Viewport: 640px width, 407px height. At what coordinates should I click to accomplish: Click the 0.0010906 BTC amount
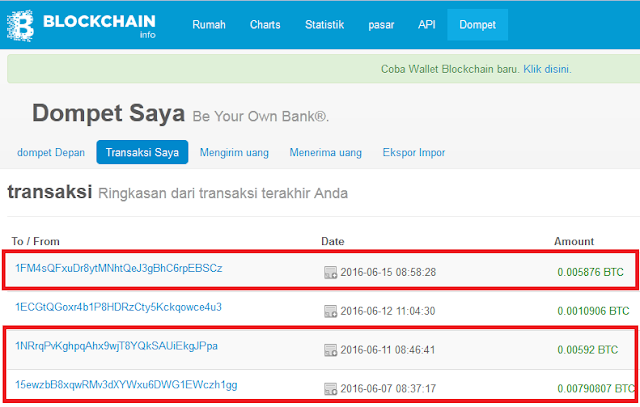[x=593, y=311]
